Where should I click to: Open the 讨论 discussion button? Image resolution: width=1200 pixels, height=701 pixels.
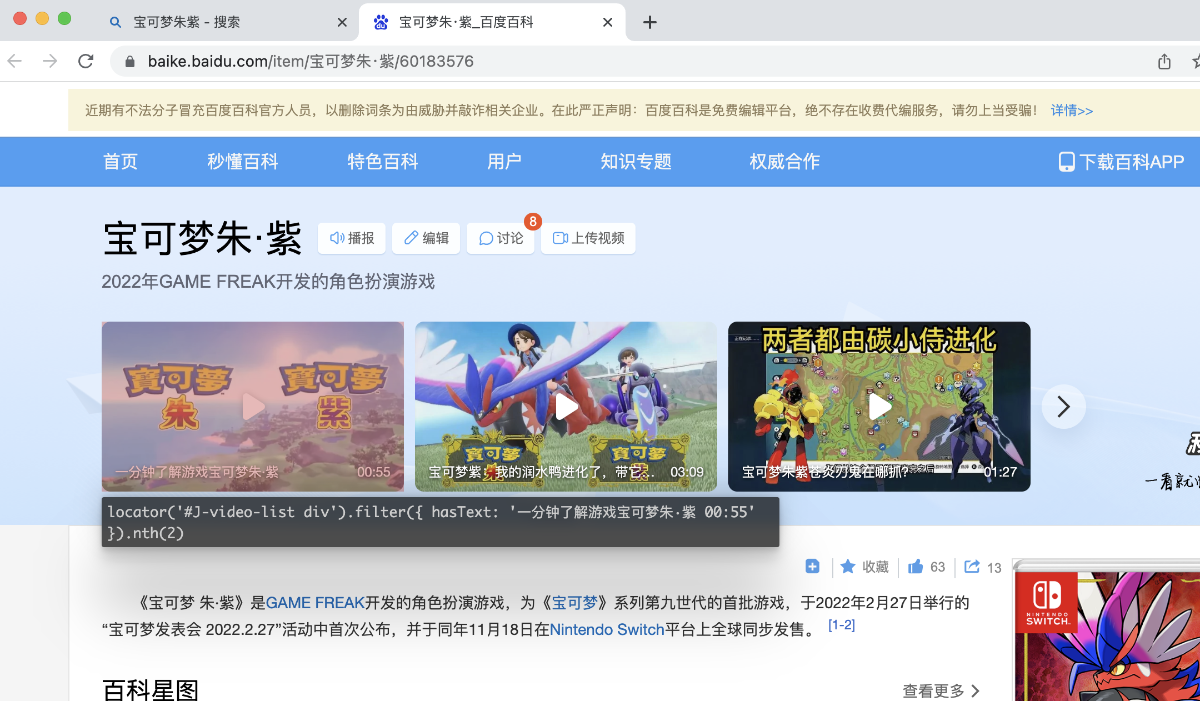pos(501,238)
